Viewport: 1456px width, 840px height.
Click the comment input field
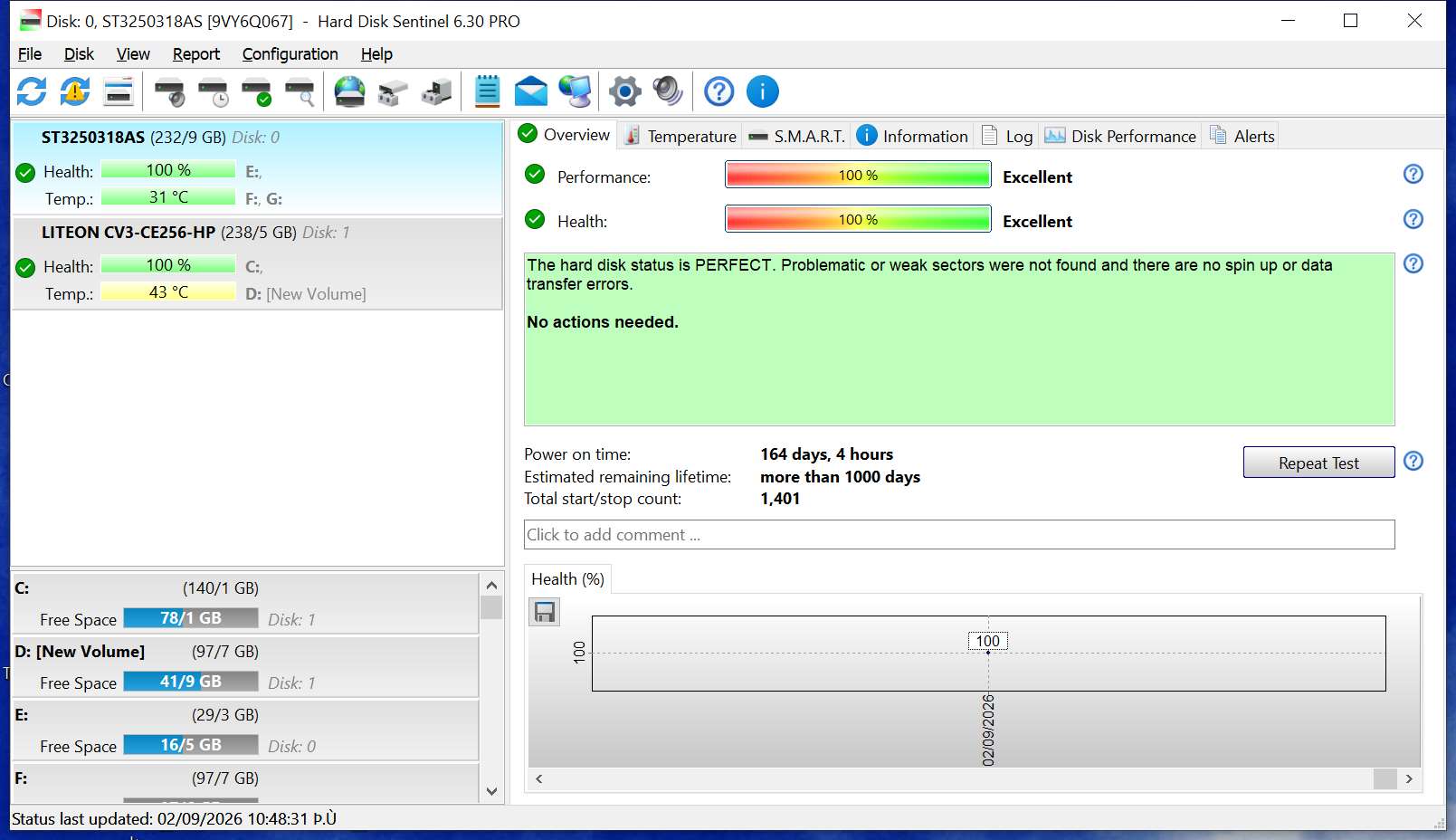tap(959, 534)
